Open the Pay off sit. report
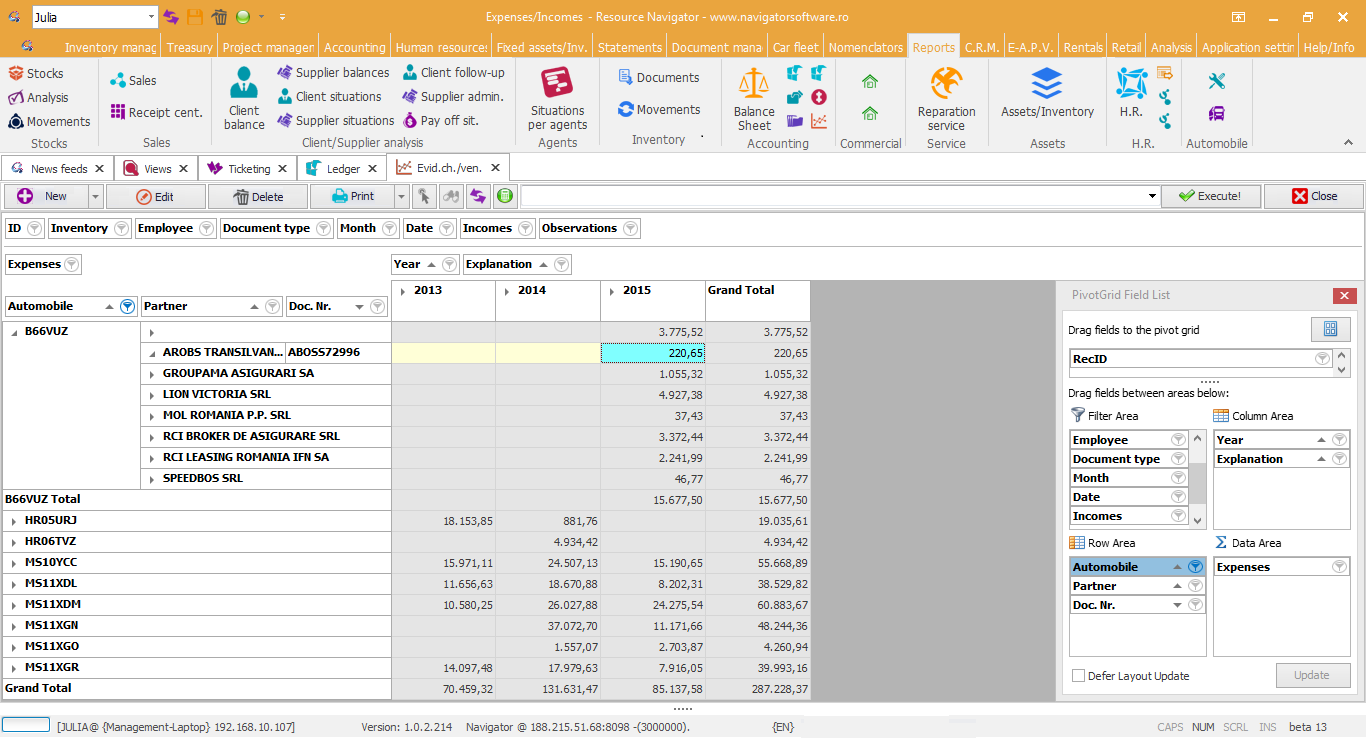This screenshot has width=1366, height=738. pyautogui.click(x=441, y=121)
